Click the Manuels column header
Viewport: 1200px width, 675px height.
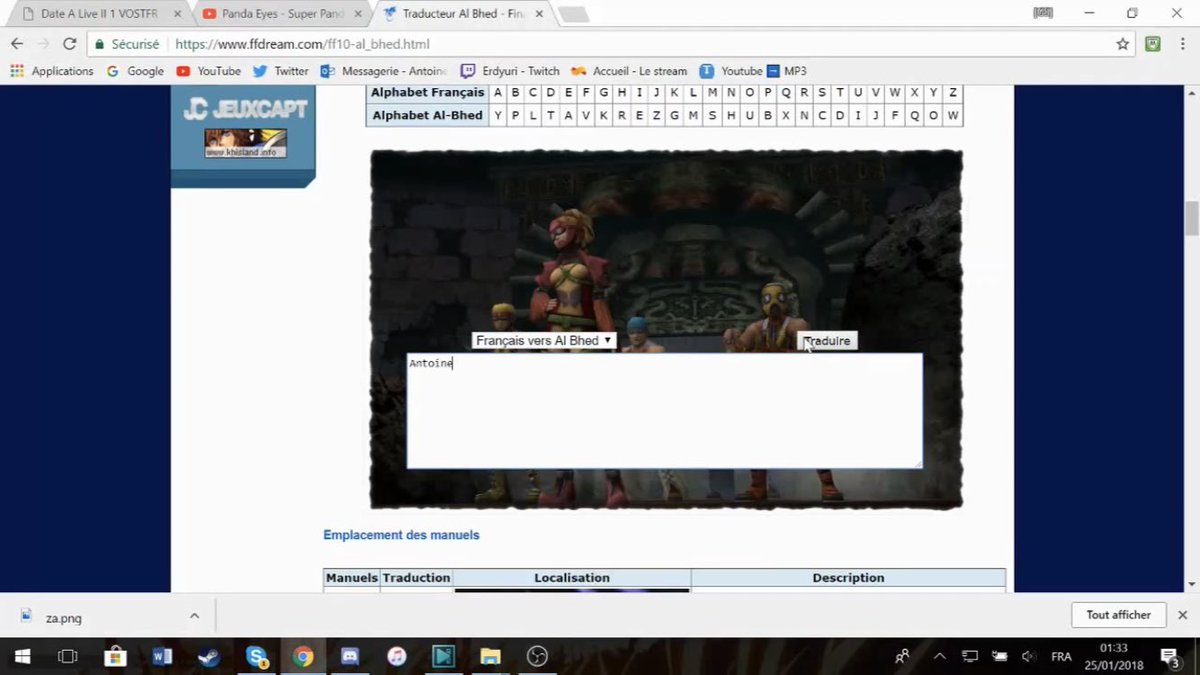click(352, 578)
